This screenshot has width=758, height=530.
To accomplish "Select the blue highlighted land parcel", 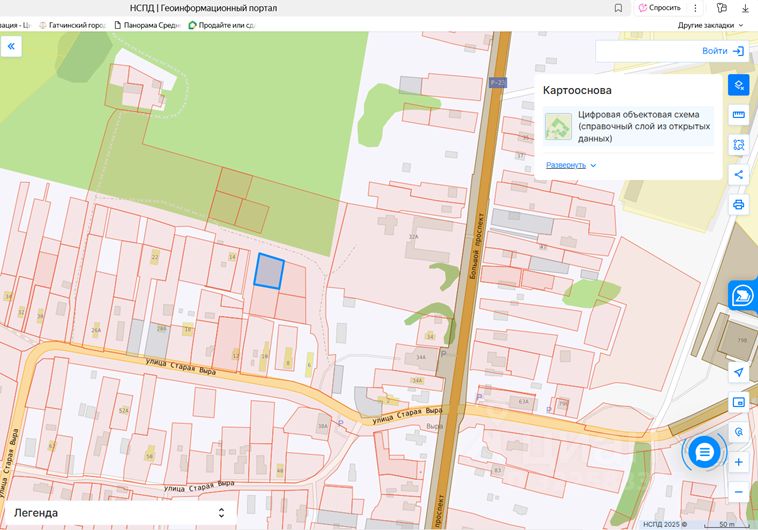I will (x=269, y=272).
